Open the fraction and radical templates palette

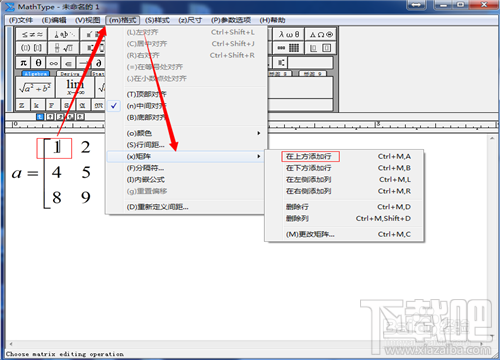(x=64, y=48)
